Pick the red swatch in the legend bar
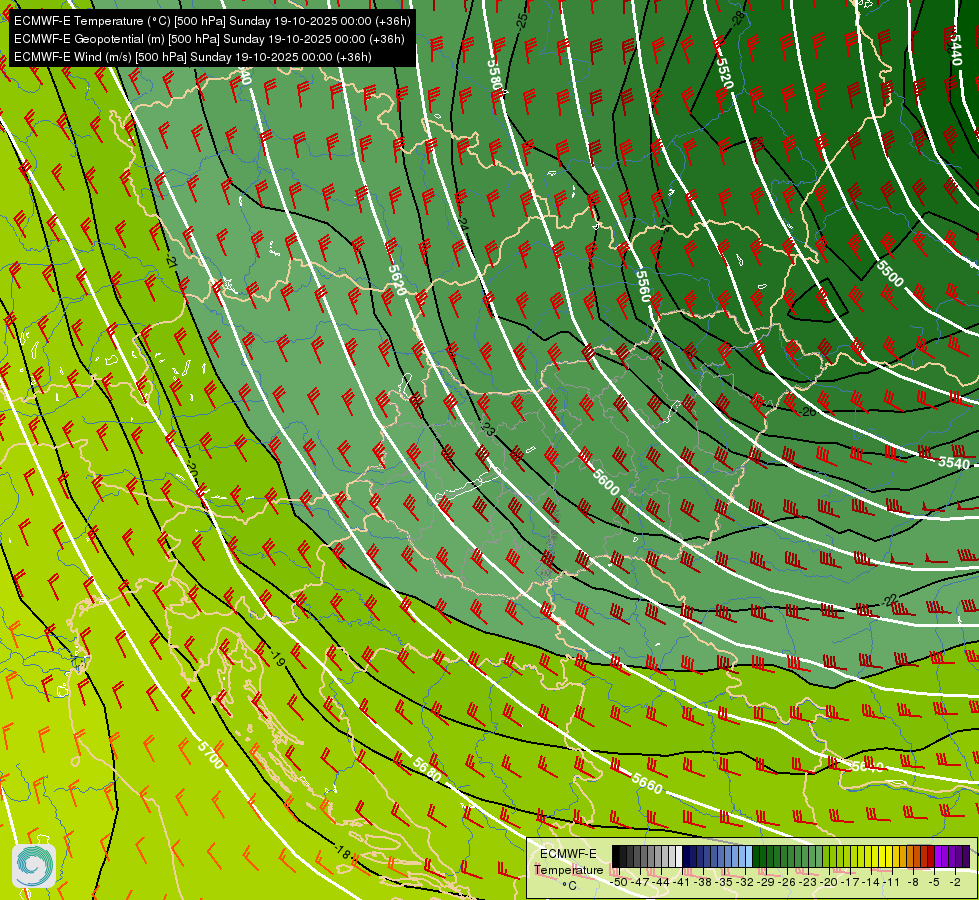This screenshot has height=900, width=979. click(931, 856)
